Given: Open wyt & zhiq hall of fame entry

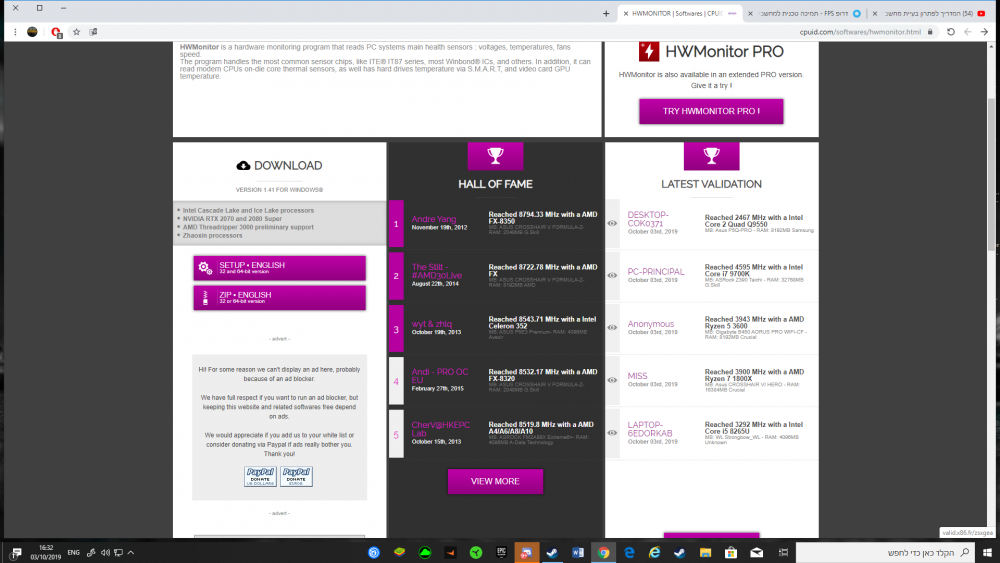Looking at the screenshot, I should click(x=432, y=324).
